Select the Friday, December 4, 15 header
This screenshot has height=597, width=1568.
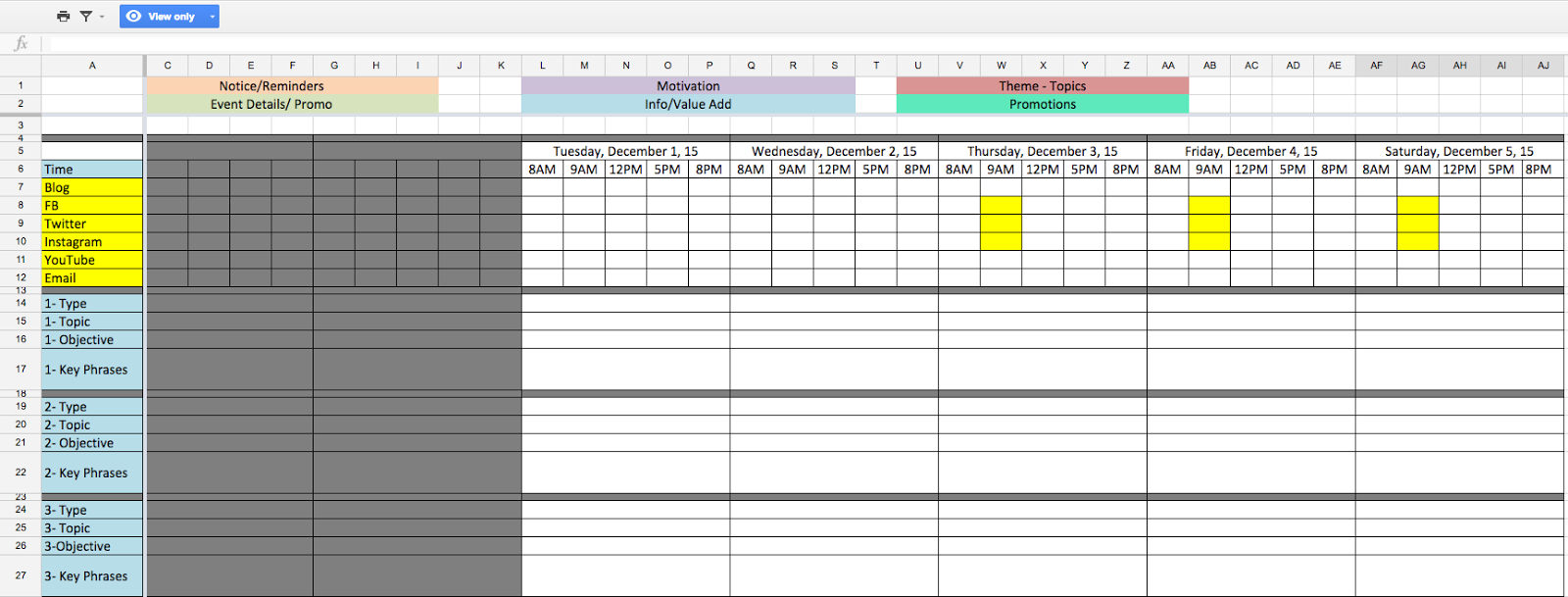pos(1251,151)
